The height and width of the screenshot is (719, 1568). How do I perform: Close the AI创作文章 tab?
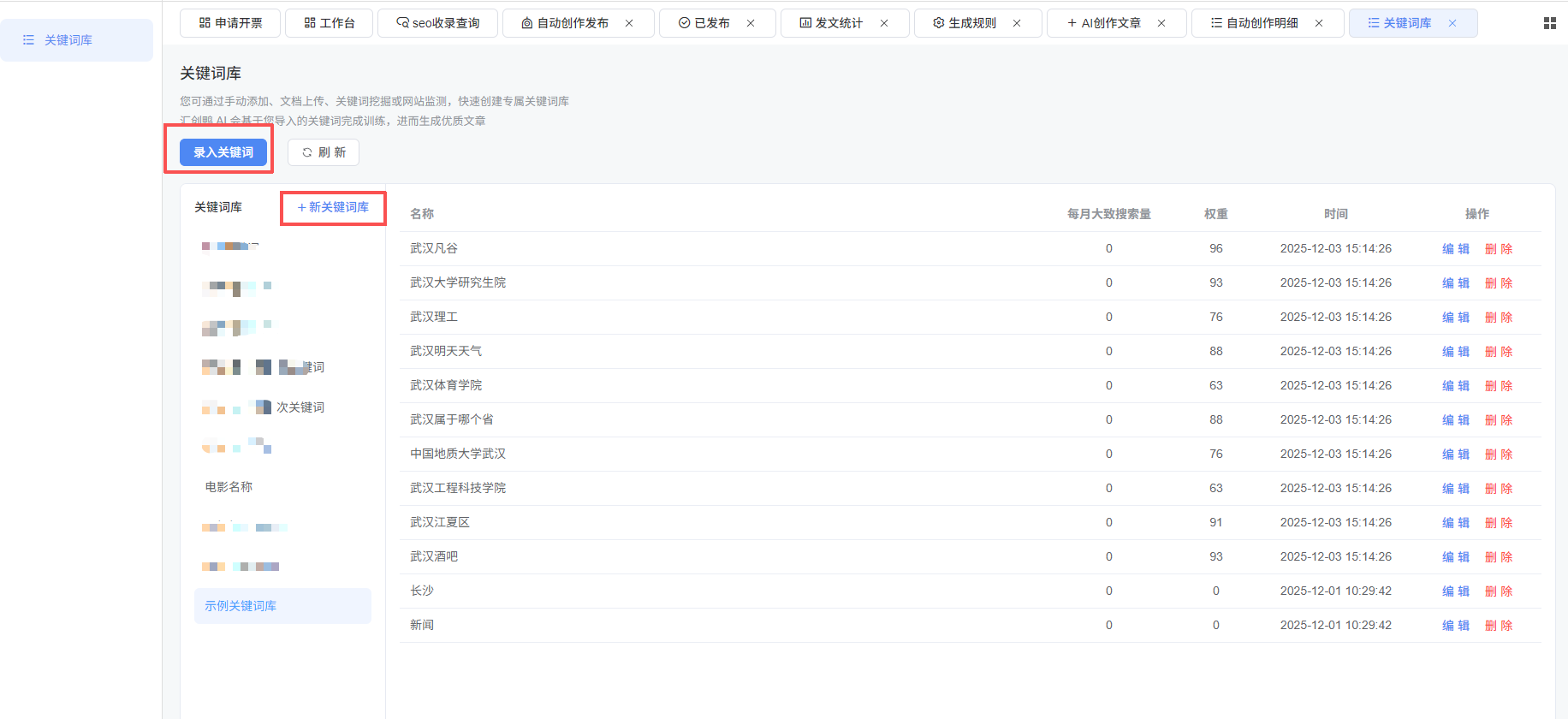tap(1161, 23)
